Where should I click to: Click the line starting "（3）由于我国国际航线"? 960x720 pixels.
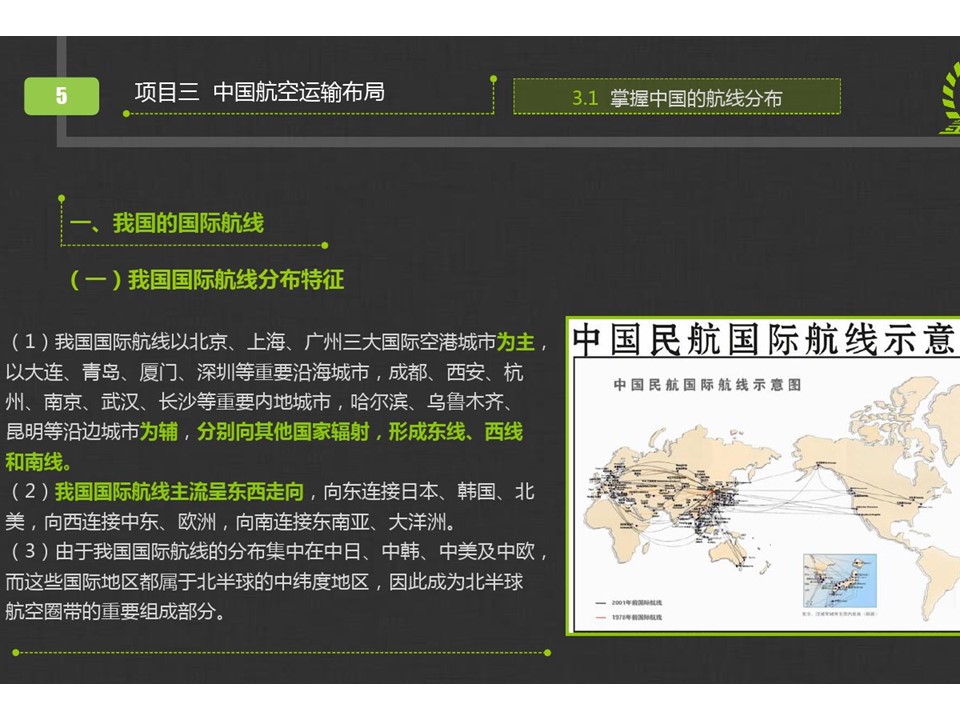coord(277,551)
